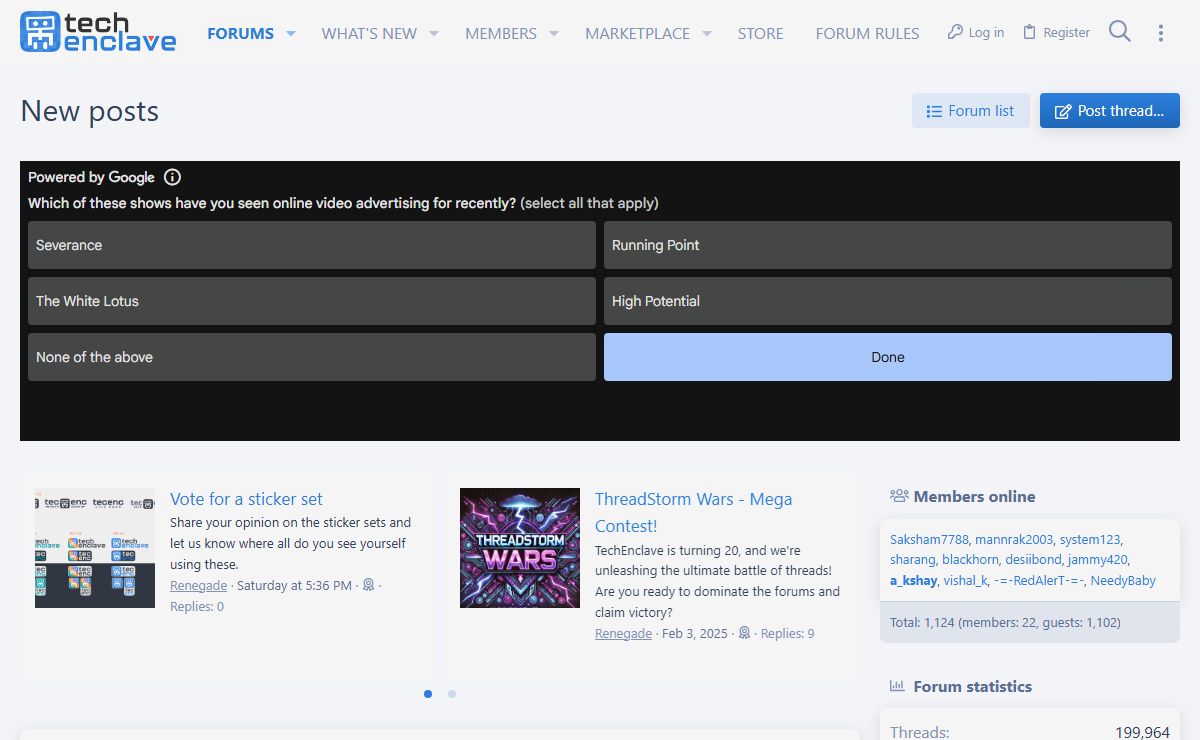The image size is (1200, 740).
Task: Select the Severance survey option
Action: point(312,245)
